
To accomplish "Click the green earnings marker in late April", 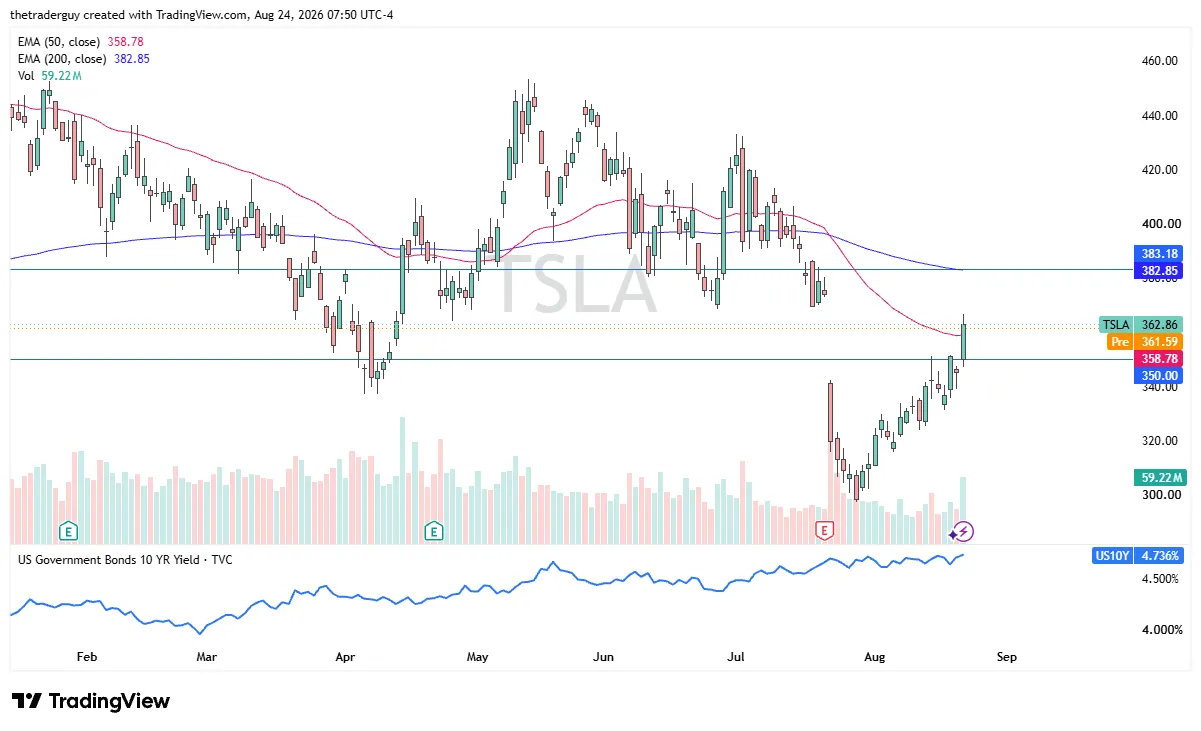I will 433,530.
